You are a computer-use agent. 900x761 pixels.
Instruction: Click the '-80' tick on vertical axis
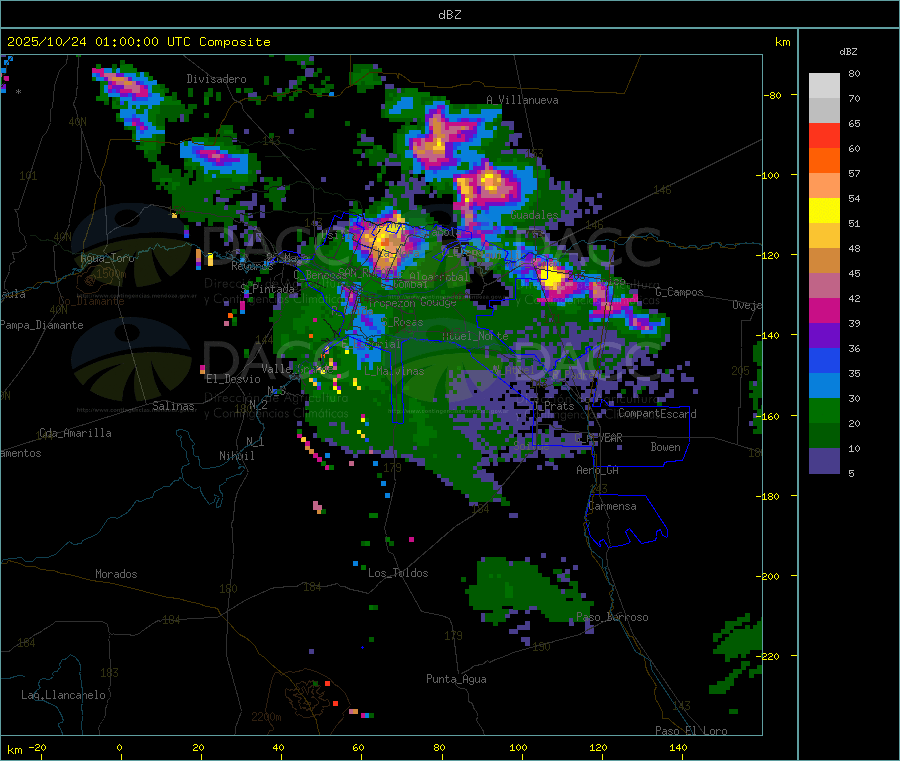click(x=772, y=95)
